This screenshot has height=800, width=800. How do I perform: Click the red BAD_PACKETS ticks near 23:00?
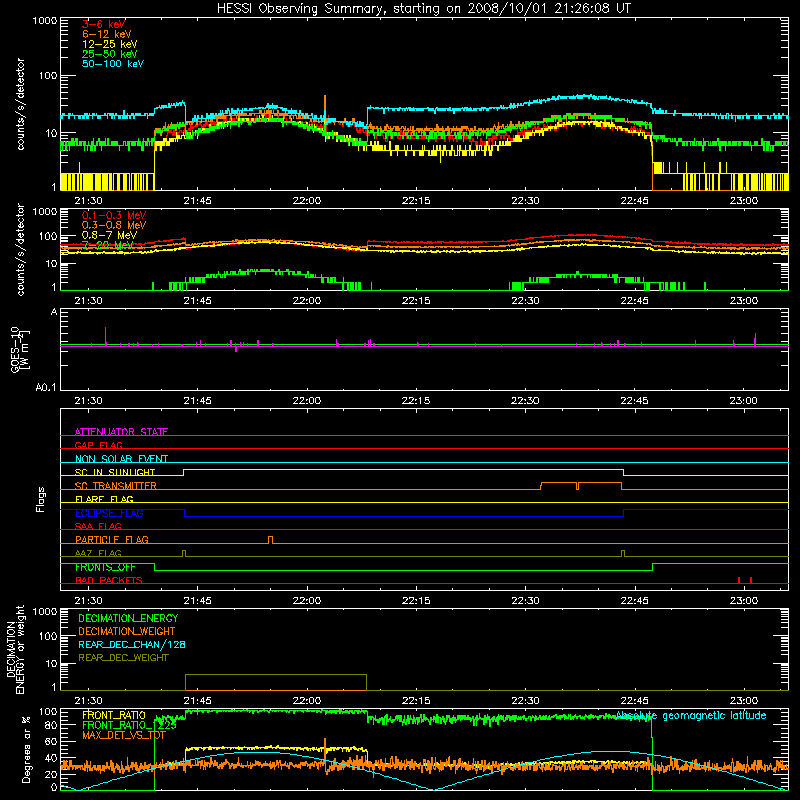745,580
